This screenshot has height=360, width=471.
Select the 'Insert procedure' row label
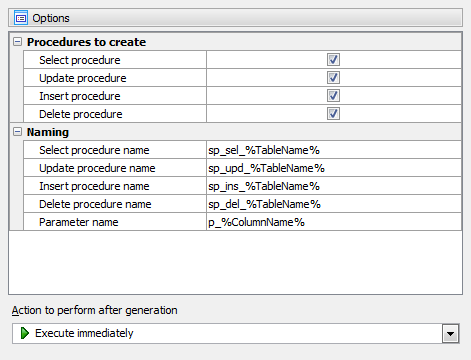[x=80, y=96]
